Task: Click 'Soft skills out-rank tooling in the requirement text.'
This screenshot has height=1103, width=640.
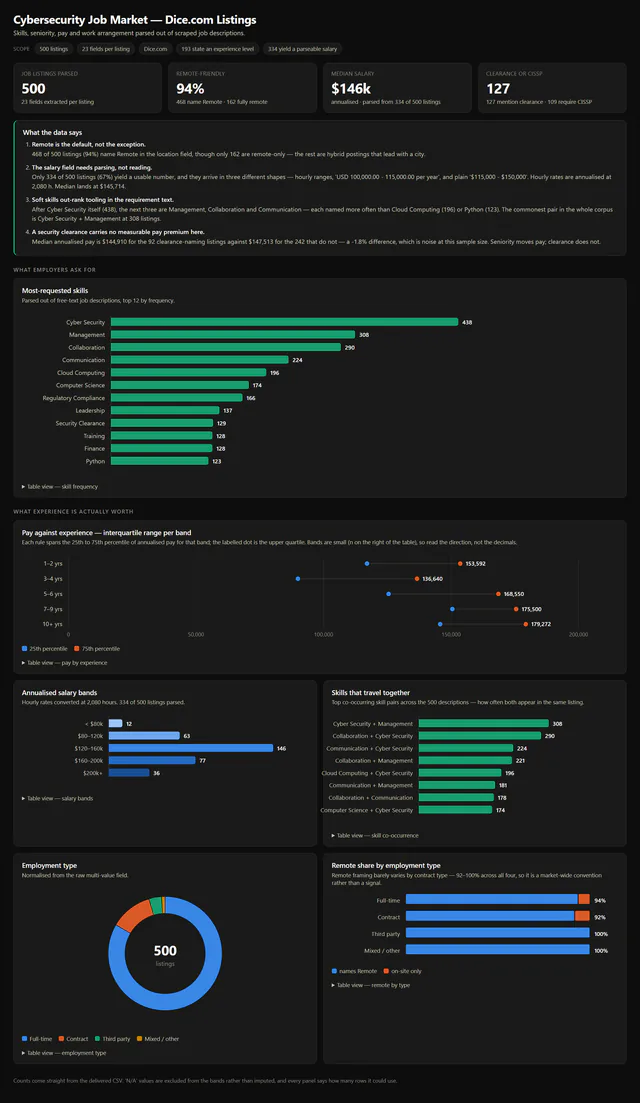Action: pyautogui.click(x=103, y=200)
